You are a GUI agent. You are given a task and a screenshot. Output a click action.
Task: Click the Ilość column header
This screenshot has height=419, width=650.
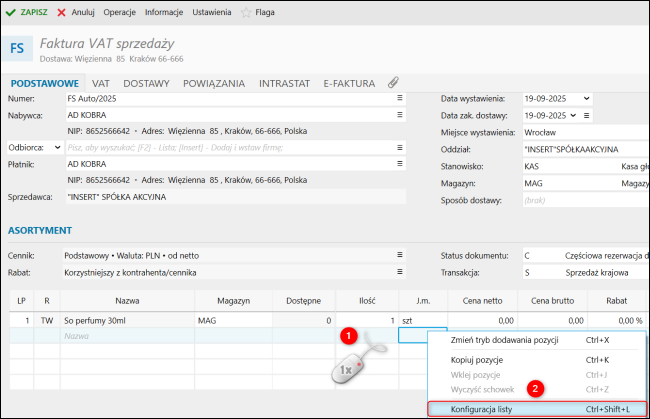point(367,301)
